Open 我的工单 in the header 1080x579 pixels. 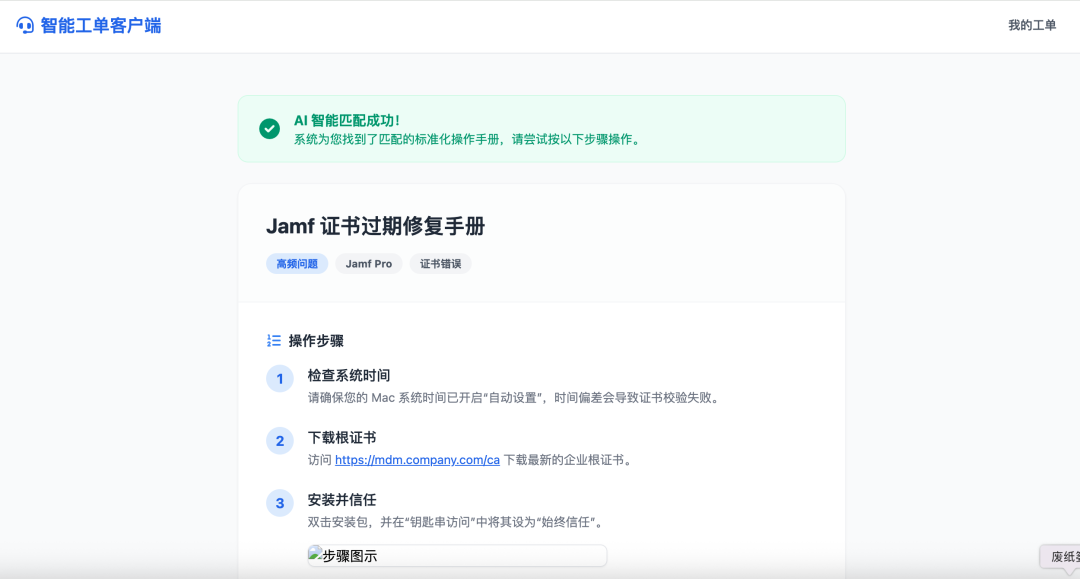1032,25
